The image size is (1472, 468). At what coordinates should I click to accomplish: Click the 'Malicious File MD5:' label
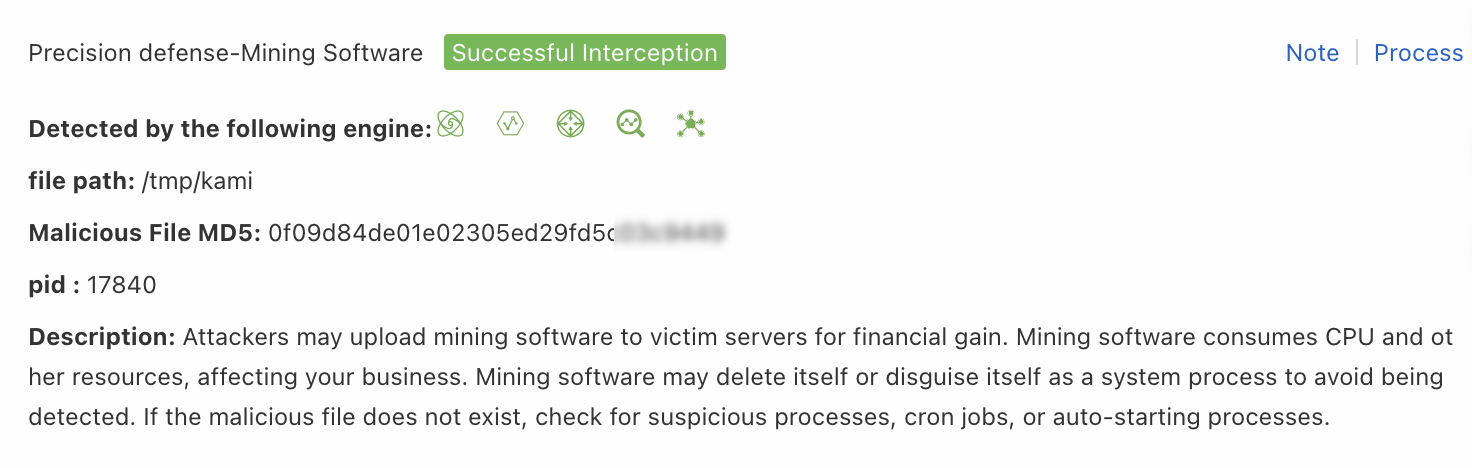tap(145, 233)
